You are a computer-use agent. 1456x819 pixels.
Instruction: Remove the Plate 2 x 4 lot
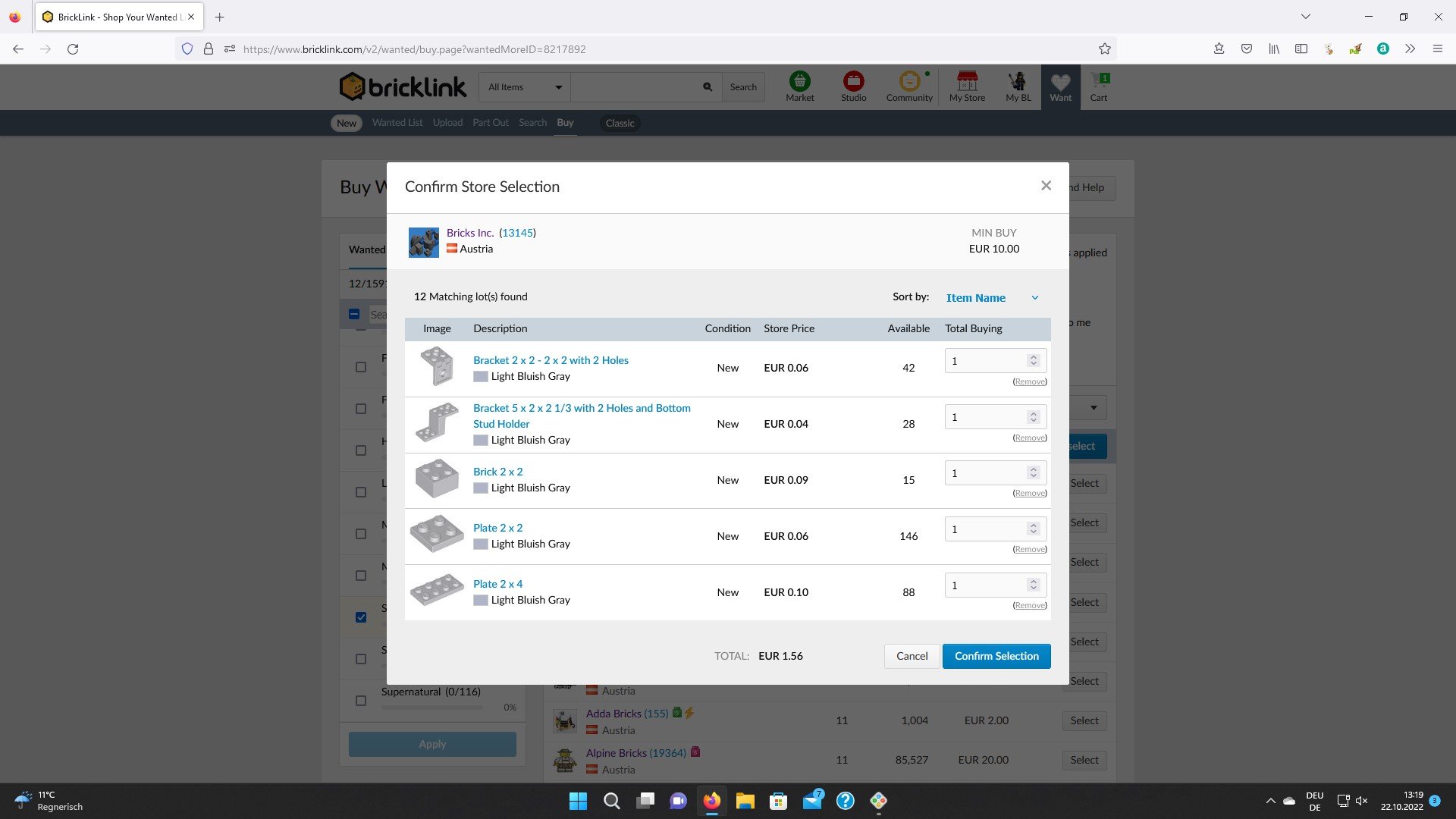click(x=1029, y=605)
